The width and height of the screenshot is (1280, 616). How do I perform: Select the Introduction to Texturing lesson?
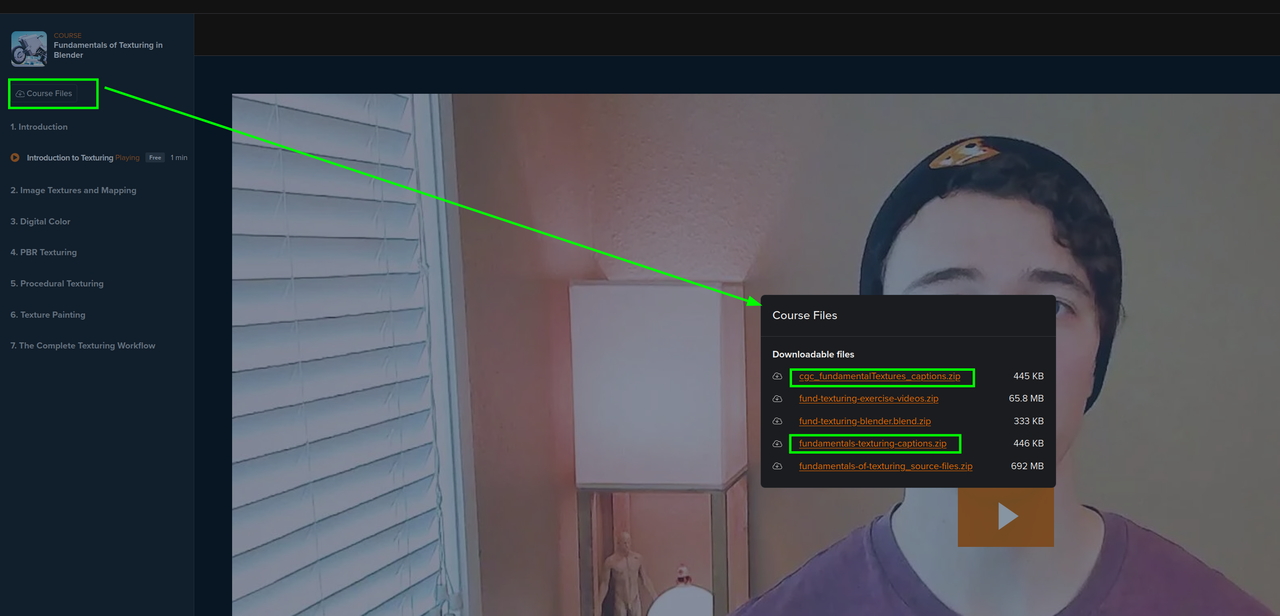tap(70, 158)
